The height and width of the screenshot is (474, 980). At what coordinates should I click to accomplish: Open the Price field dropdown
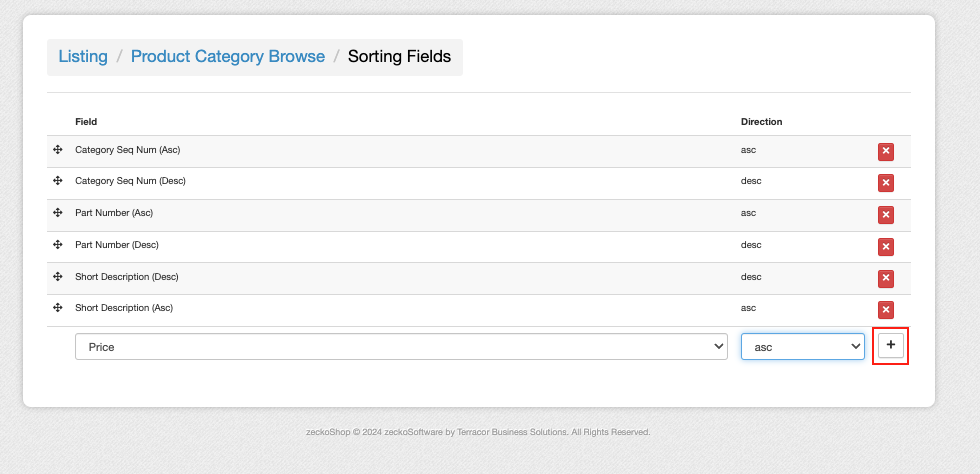pyautogui.click(x=401, y=346)
